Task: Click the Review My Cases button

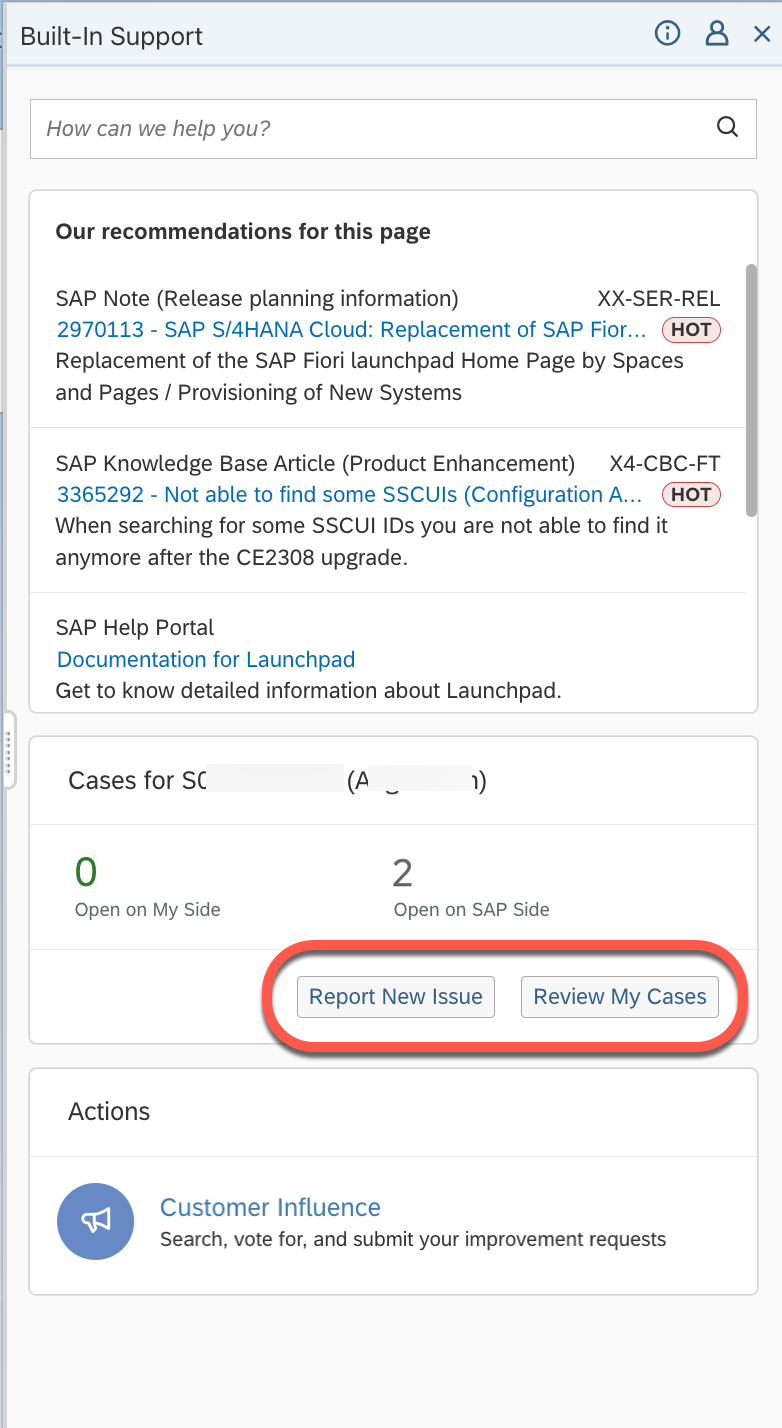Action: pos(620,996)
